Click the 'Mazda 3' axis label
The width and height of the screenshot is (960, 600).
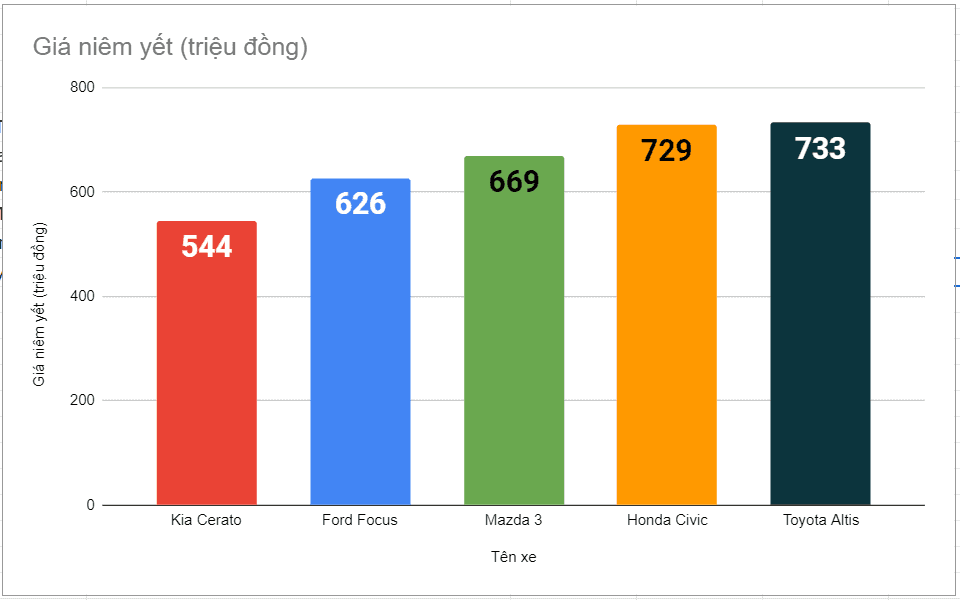(514, 520)
